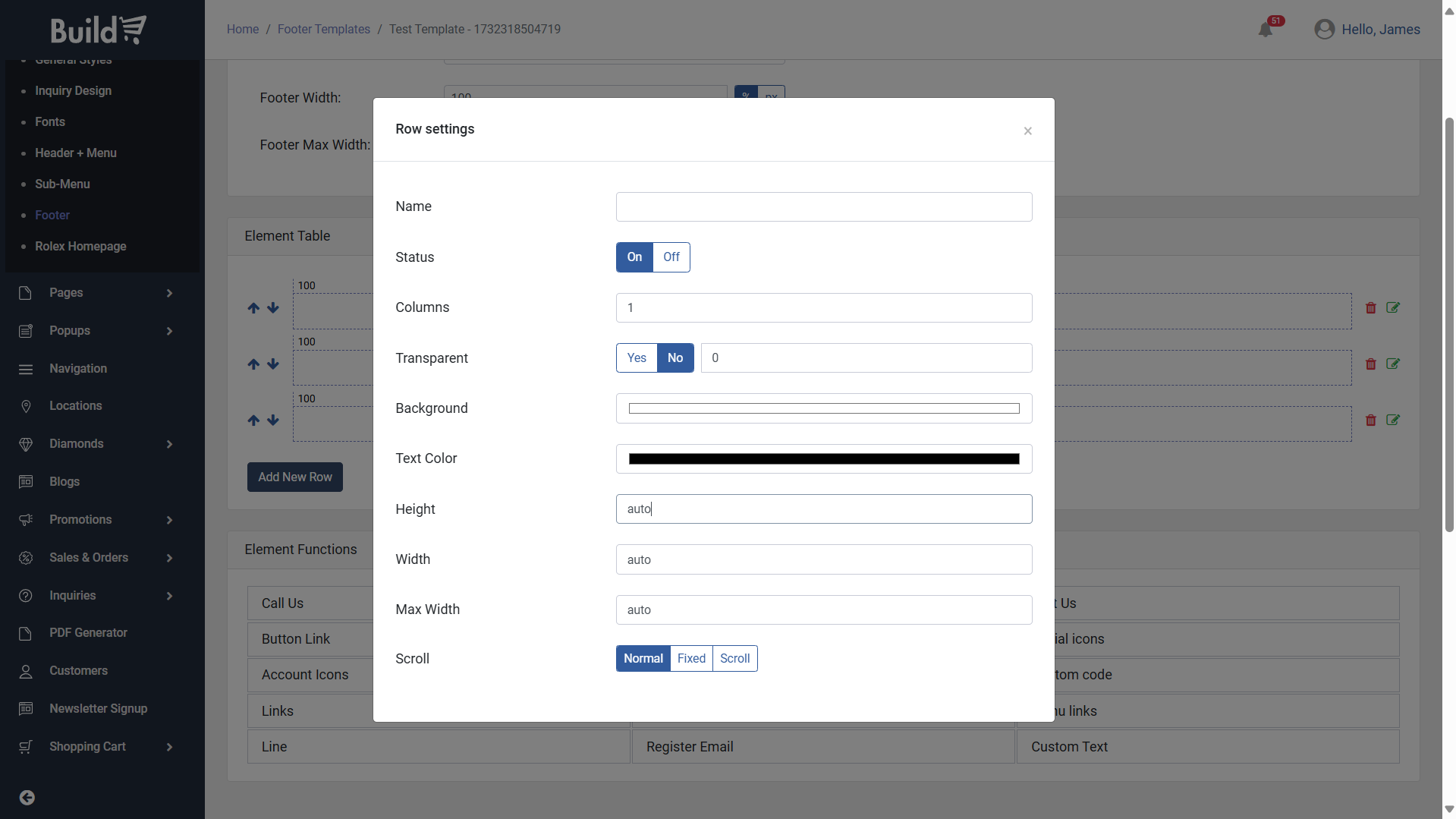Click into the Name input field
The width and height of the screenshot is (1456, 819).
click(823, 207)
